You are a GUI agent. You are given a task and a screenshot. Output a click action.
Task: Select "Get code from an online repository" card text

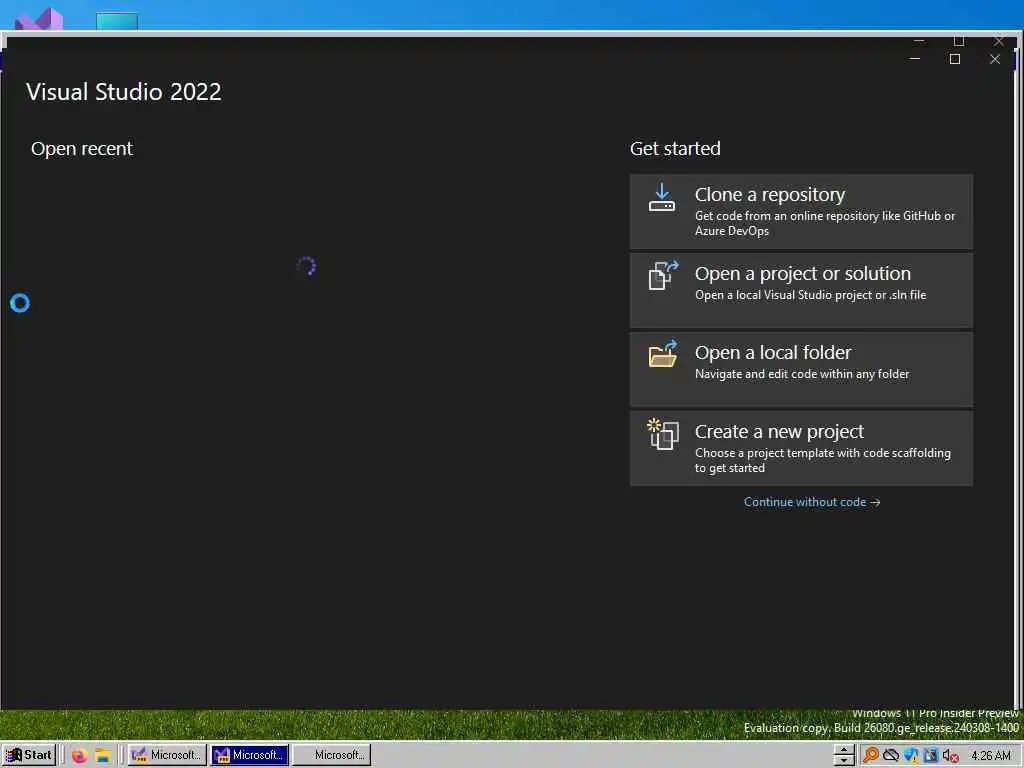click(x=825, y=223)
